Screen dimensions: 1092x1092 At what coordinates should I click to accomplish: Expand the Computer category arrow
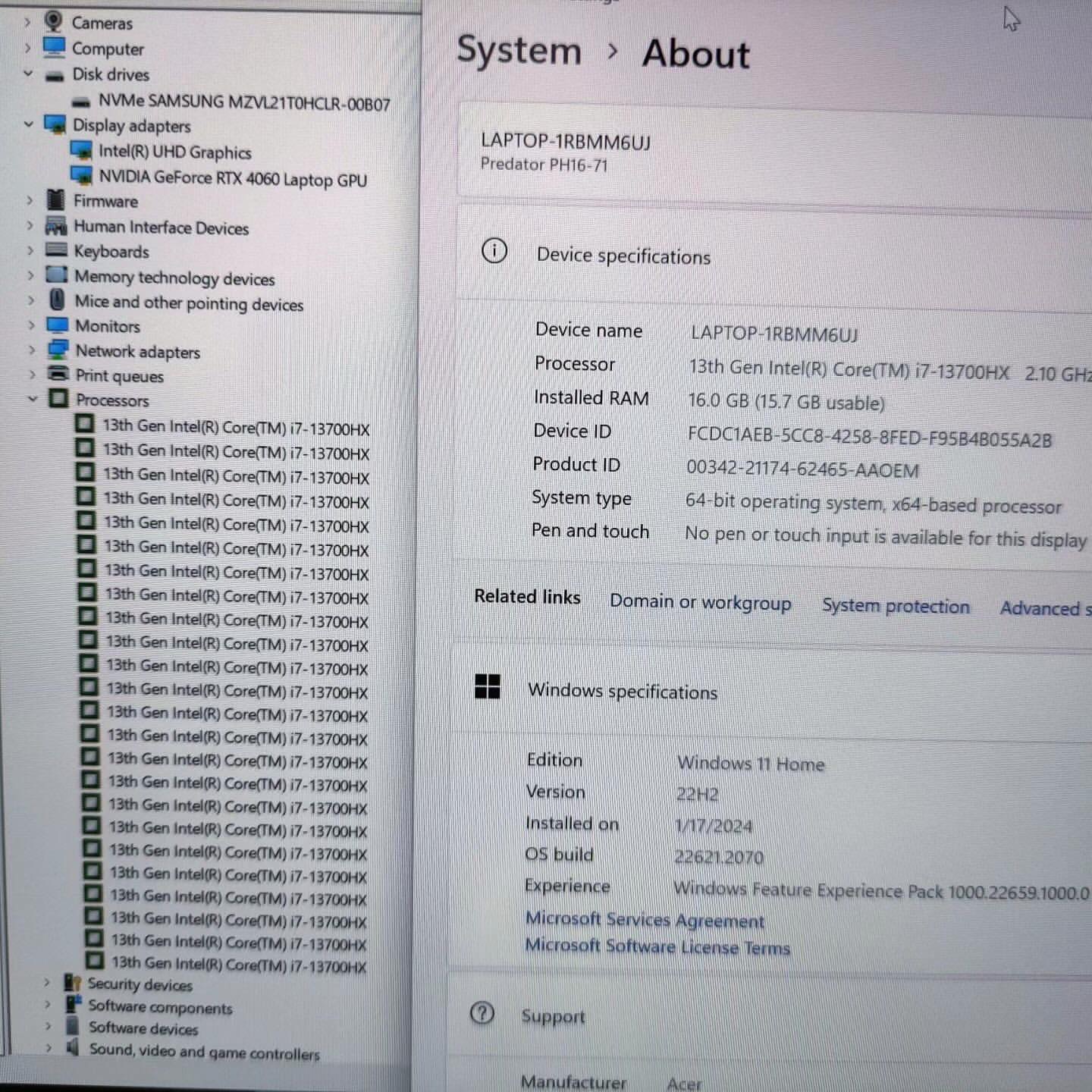[28, 49]
